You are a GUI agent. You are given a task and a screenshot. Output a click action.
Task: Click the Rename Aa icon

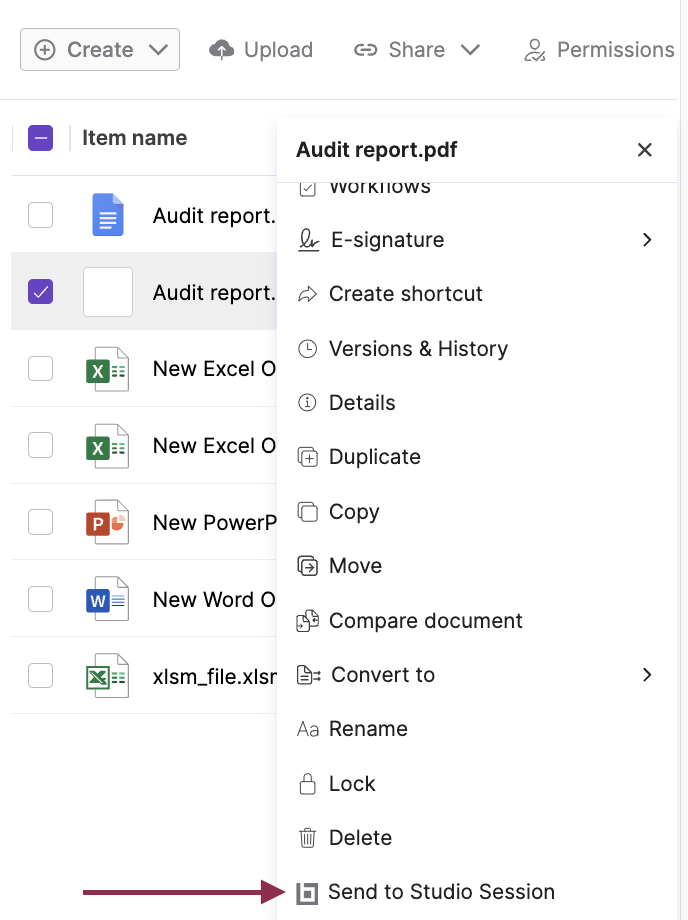(x=308, y=729)
